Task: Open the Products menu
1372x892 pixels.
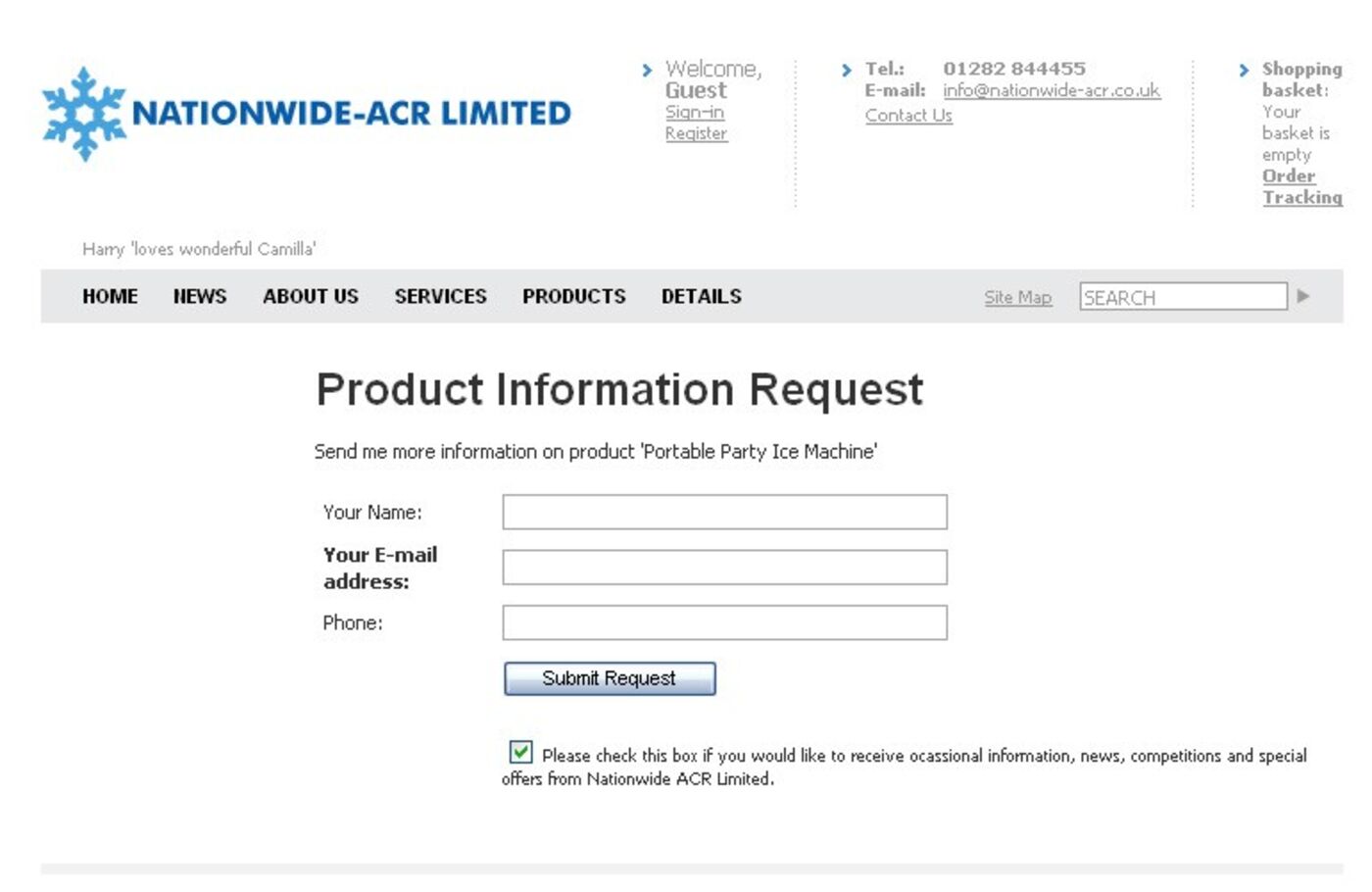Action: tap(573, 296)
